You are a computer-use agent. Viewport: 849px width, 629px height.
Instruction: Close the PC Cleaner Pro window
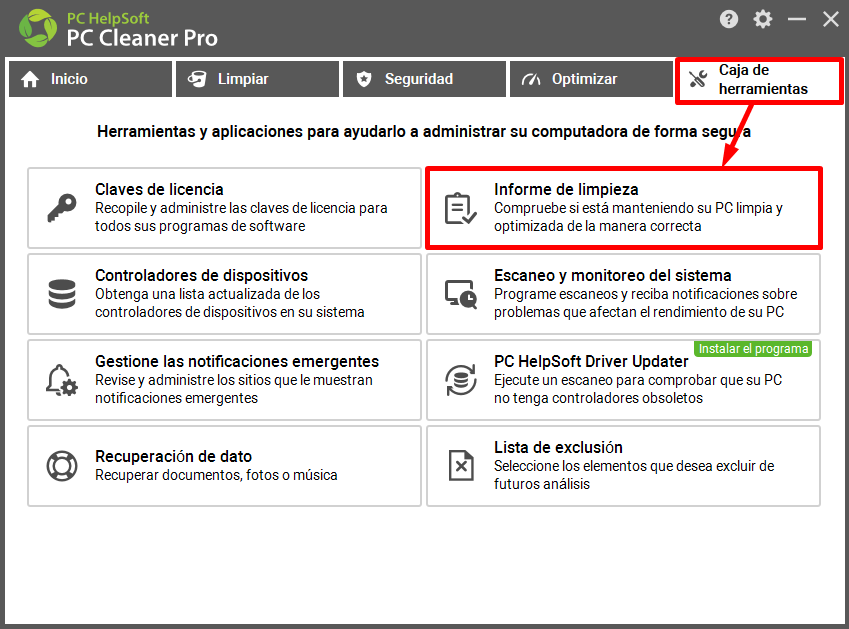pos(830,19)
